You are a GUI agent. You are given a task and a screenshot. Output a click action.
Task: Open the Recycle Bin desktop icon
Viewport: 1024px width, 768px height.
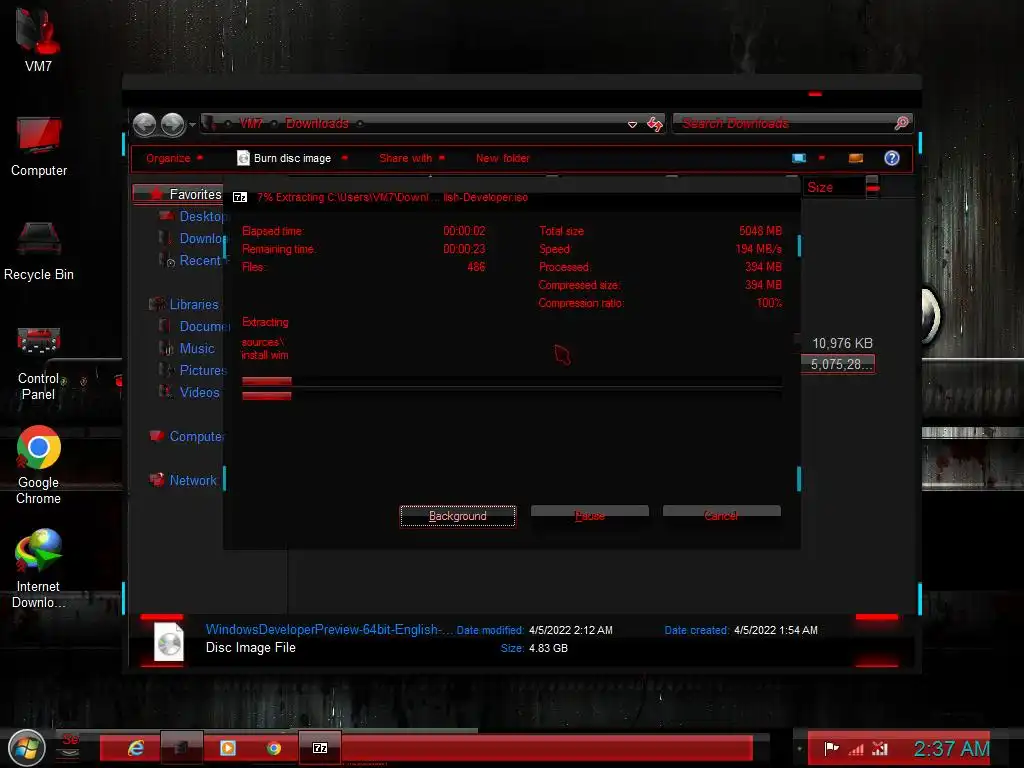click(x=39, y=251)
